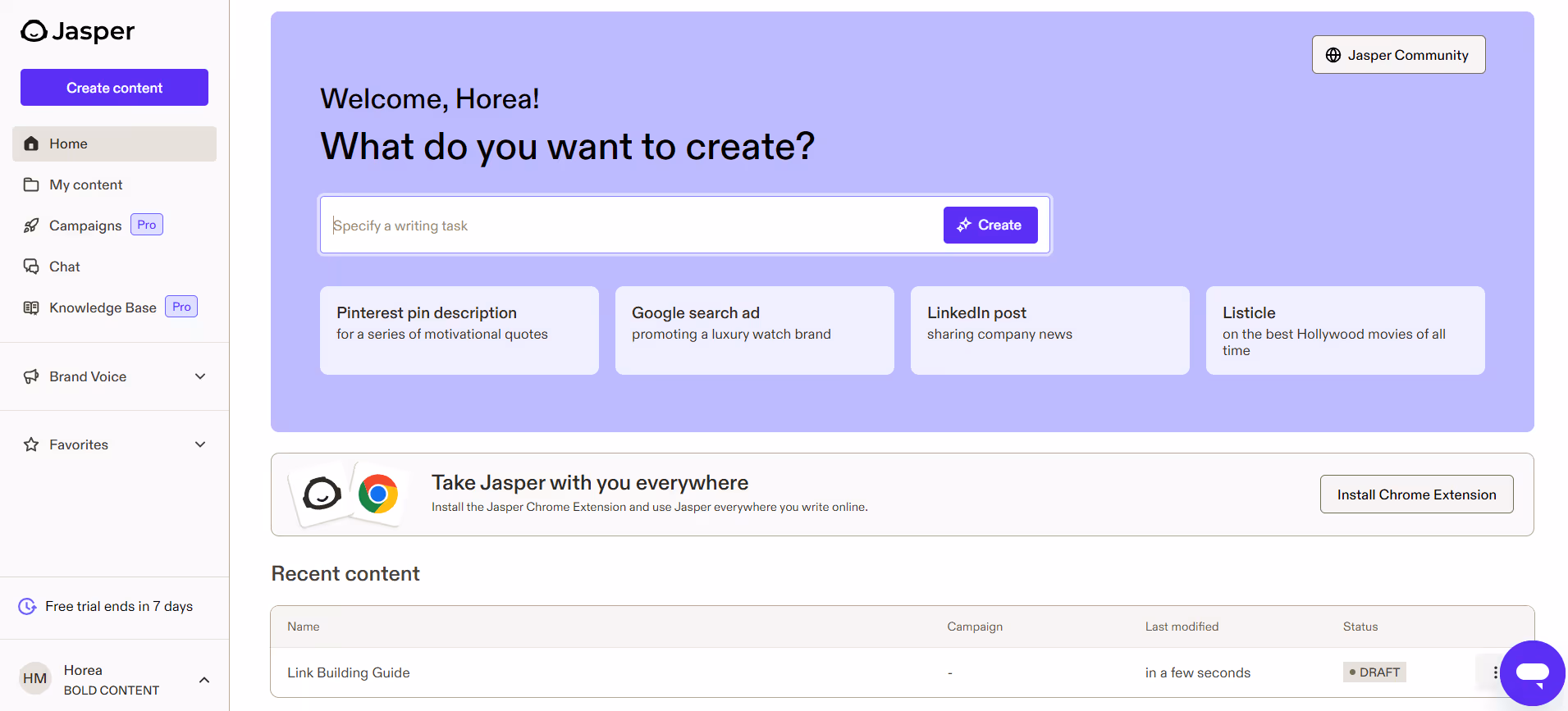This screenshot has width=1568, height=711.
Task: Click the globe icon in Jasper Community
Action: click(x=1333, y=55)
